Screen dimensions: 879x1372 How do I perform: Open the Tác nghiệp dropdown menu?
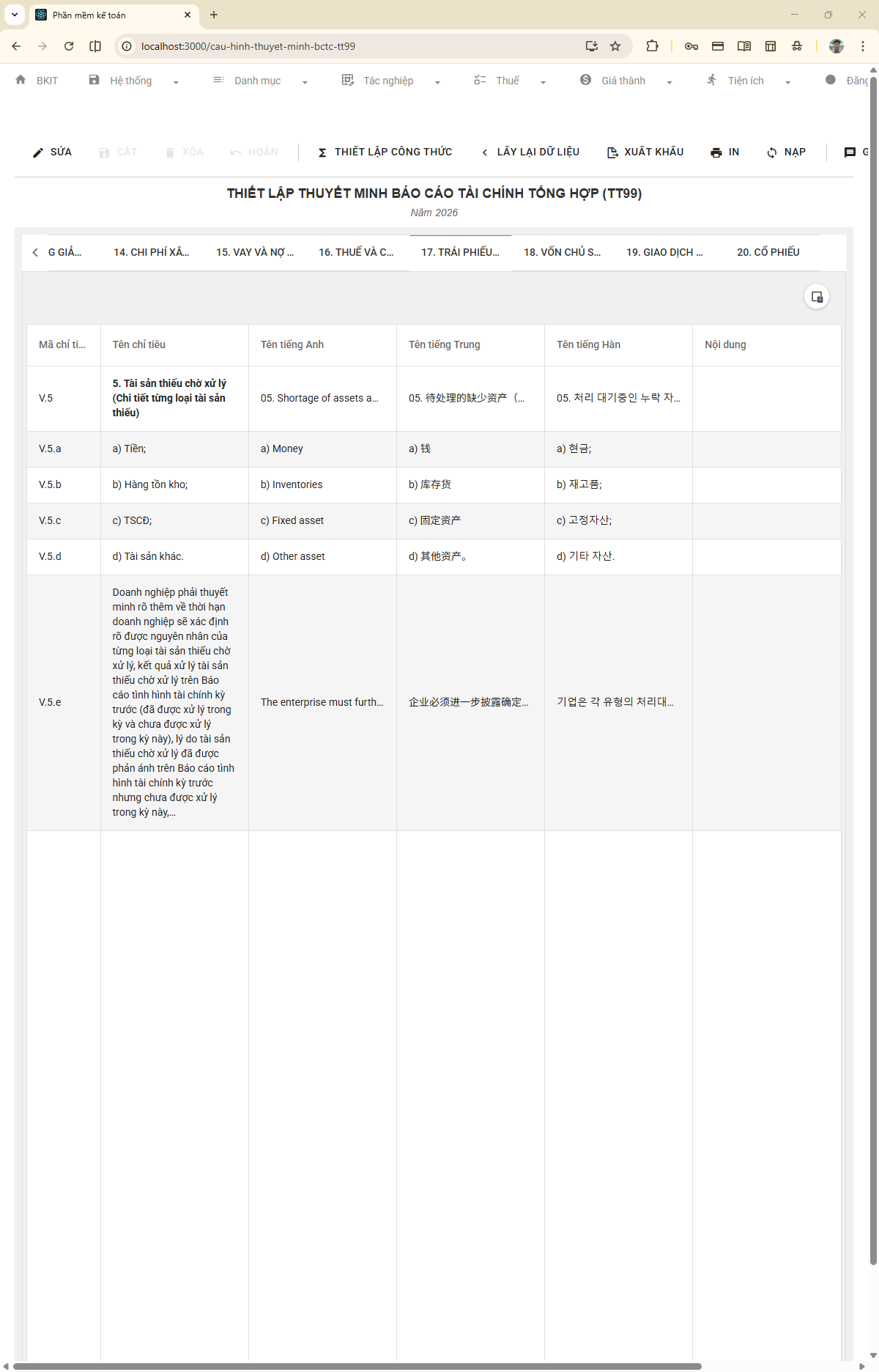pyautogui.click(x=390, y=81)
